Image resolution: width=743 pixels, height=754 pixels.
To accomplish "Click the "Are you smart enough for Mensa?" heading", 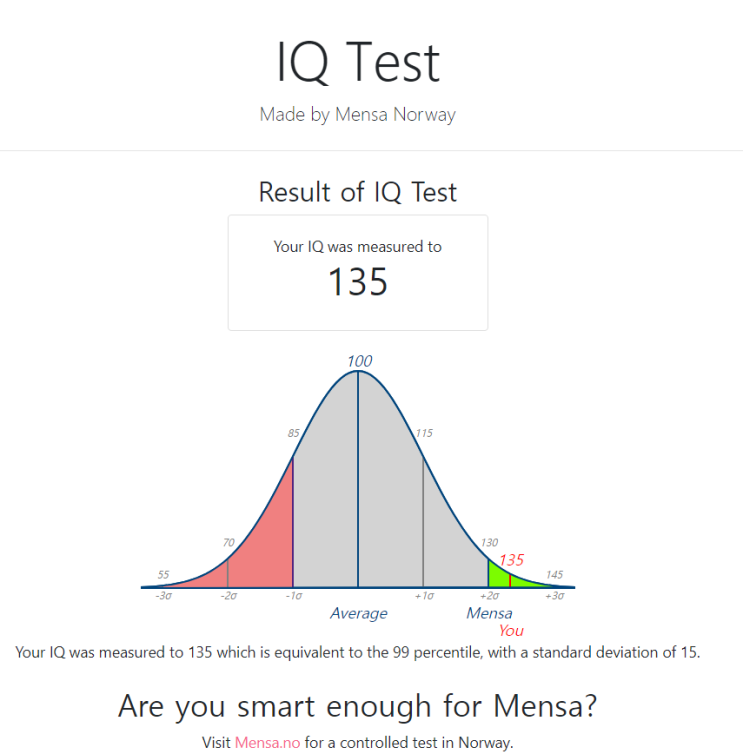I will (x=357, y=707).
